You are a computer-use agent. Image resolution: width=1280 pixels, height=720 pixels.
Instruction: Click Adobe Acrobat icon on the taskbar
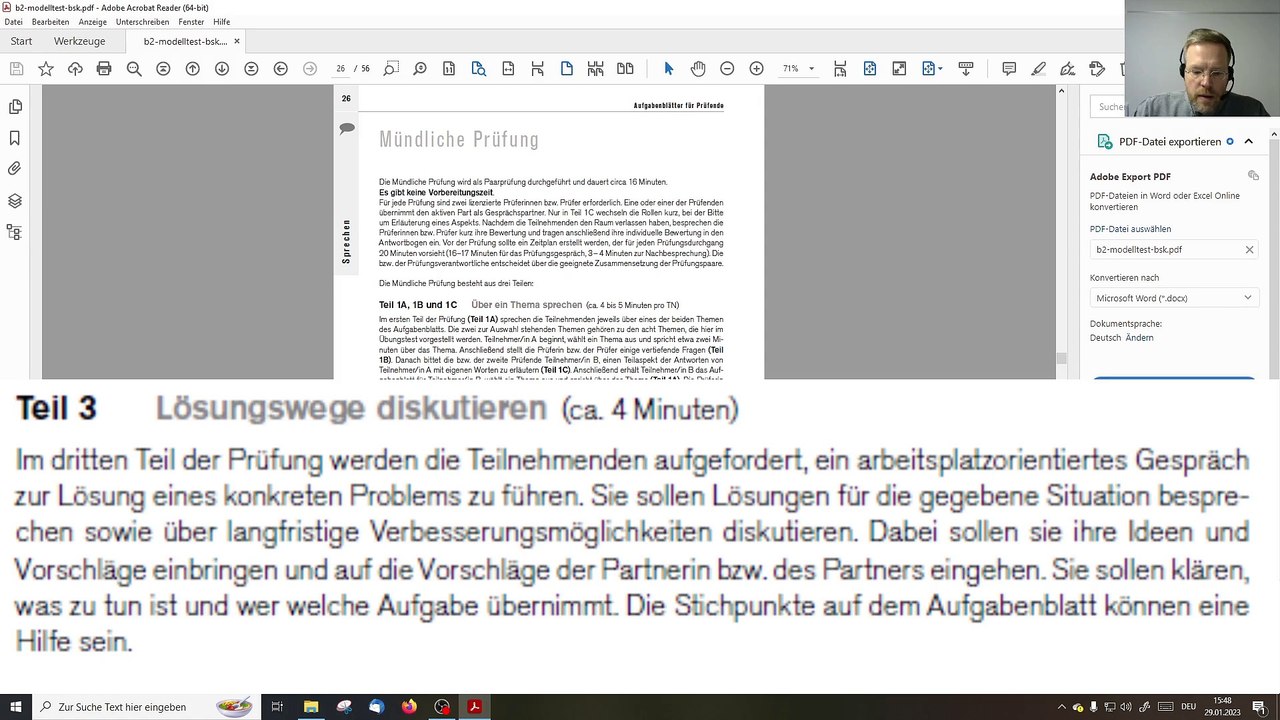pos(474,707)
